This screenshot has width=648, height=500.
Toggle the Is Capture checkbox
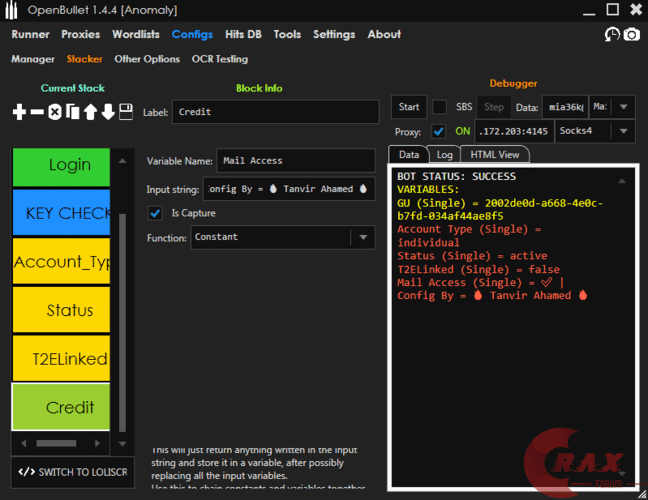pyautogui.click(x=155, y=213)
